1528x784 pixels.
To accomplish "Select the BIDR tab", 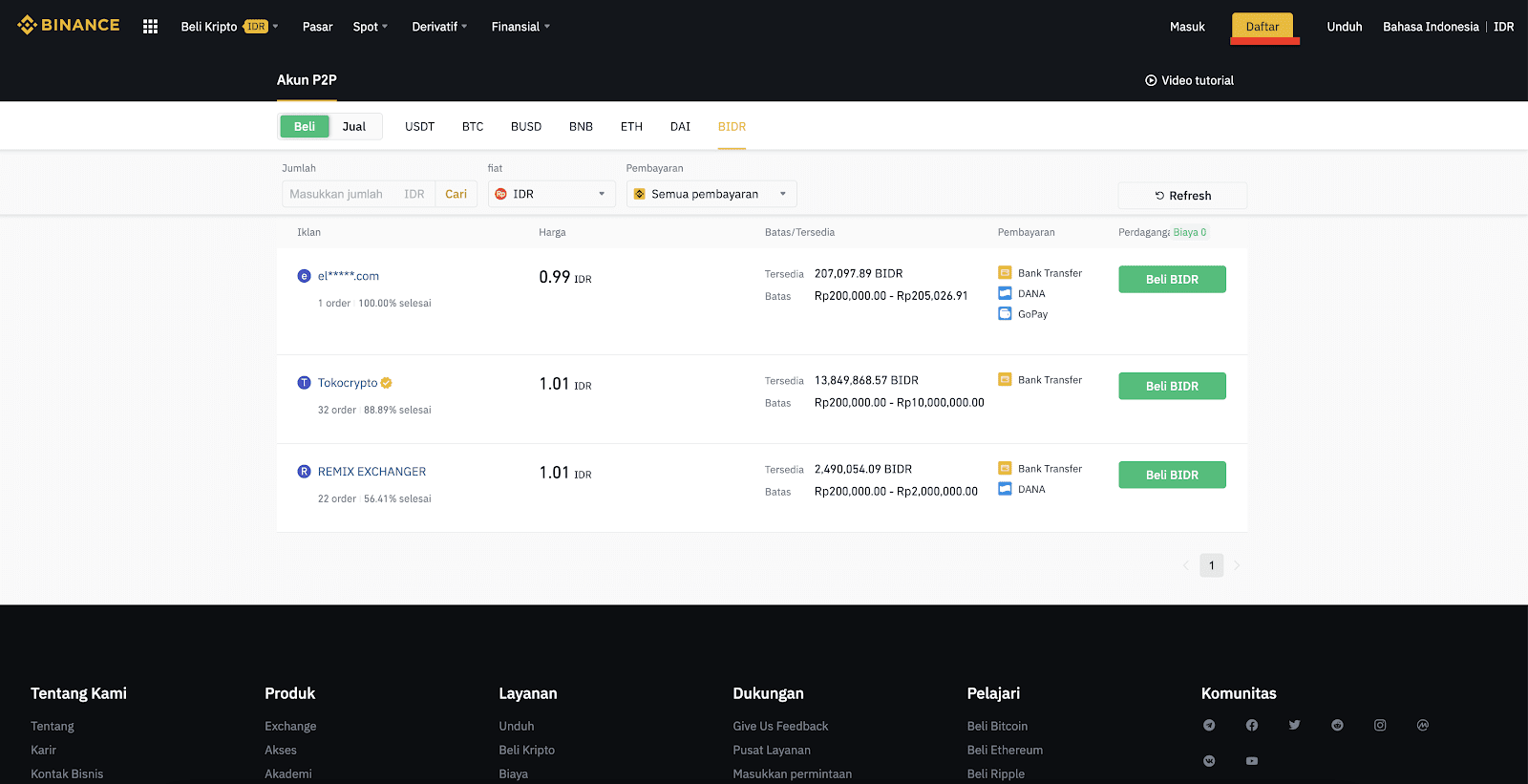I will pyautogui.click(x=732, y=126).
